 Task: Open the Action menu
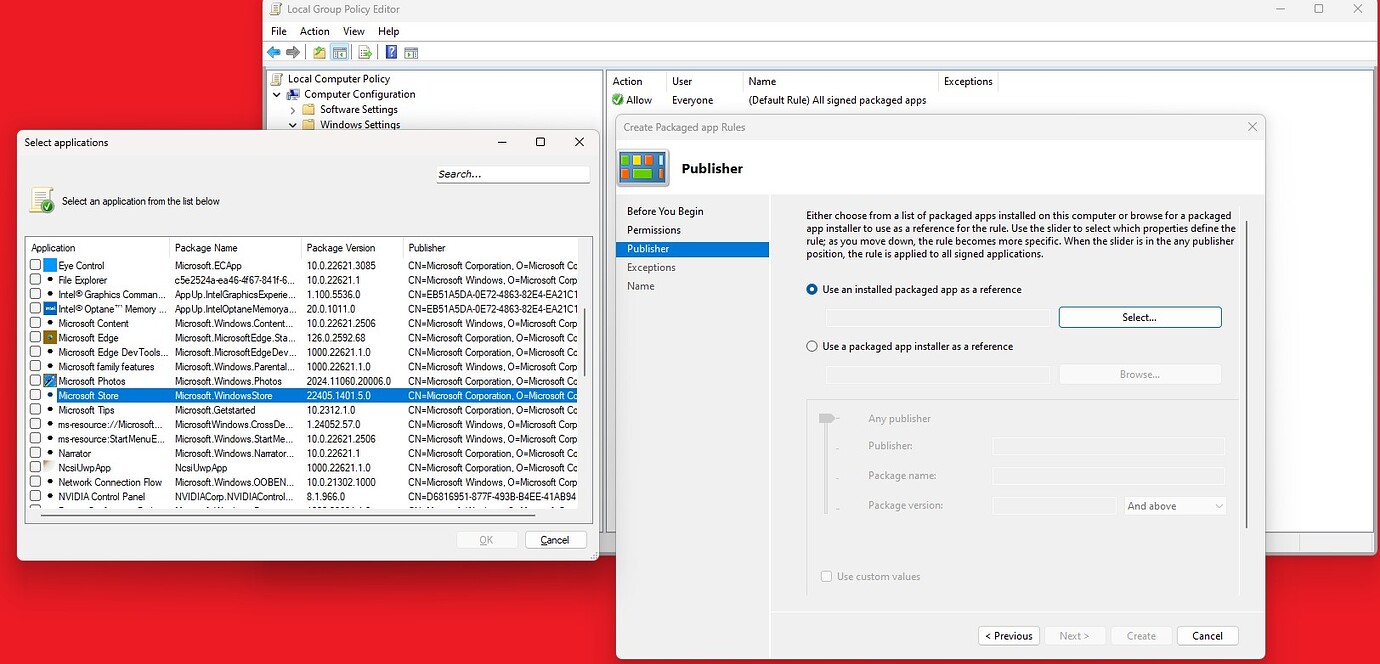point(315,32)
